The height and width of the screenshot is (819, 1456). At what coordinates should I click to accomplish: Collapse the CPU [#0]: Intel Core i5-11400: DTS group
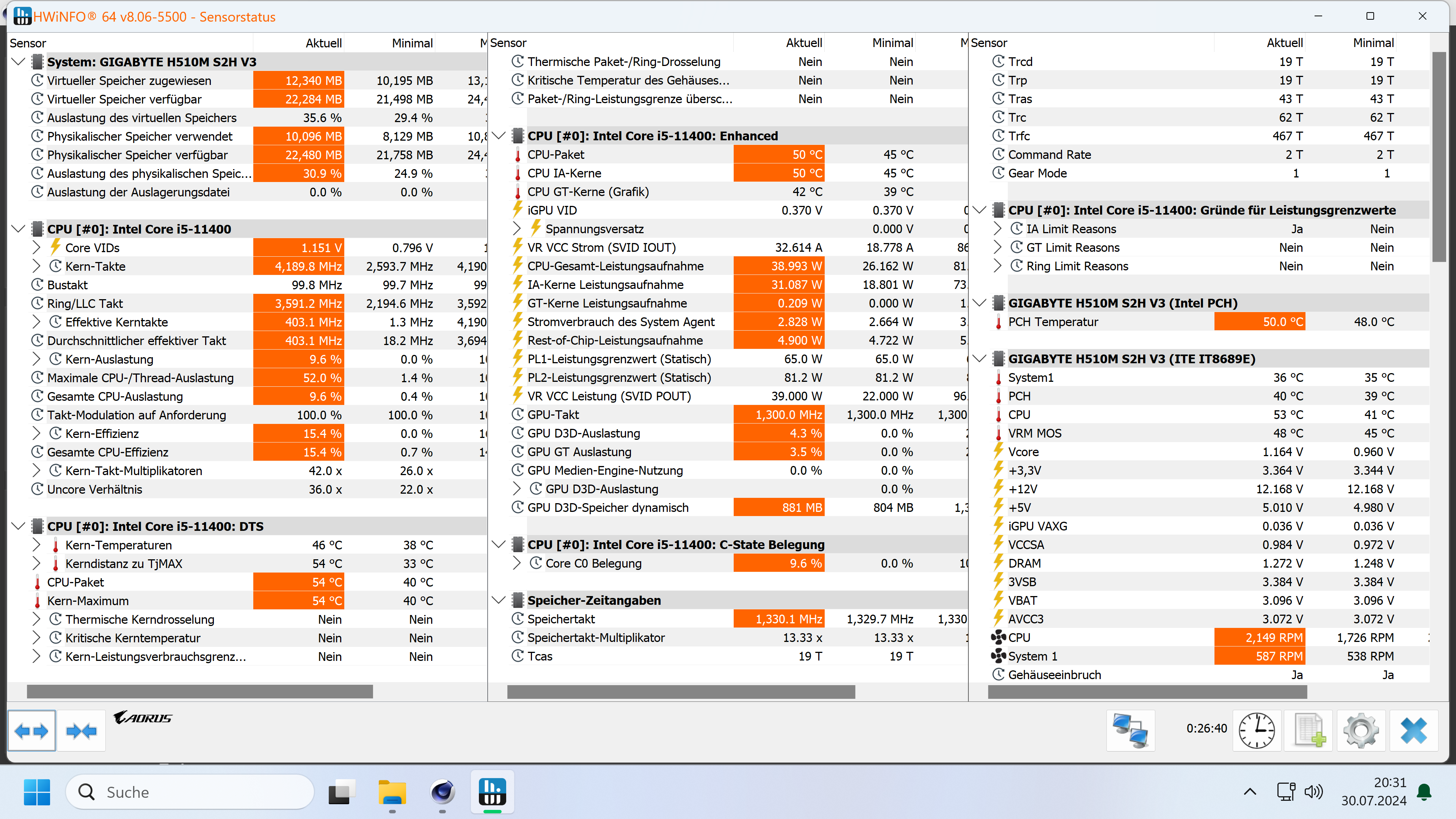tap(19, 526)
